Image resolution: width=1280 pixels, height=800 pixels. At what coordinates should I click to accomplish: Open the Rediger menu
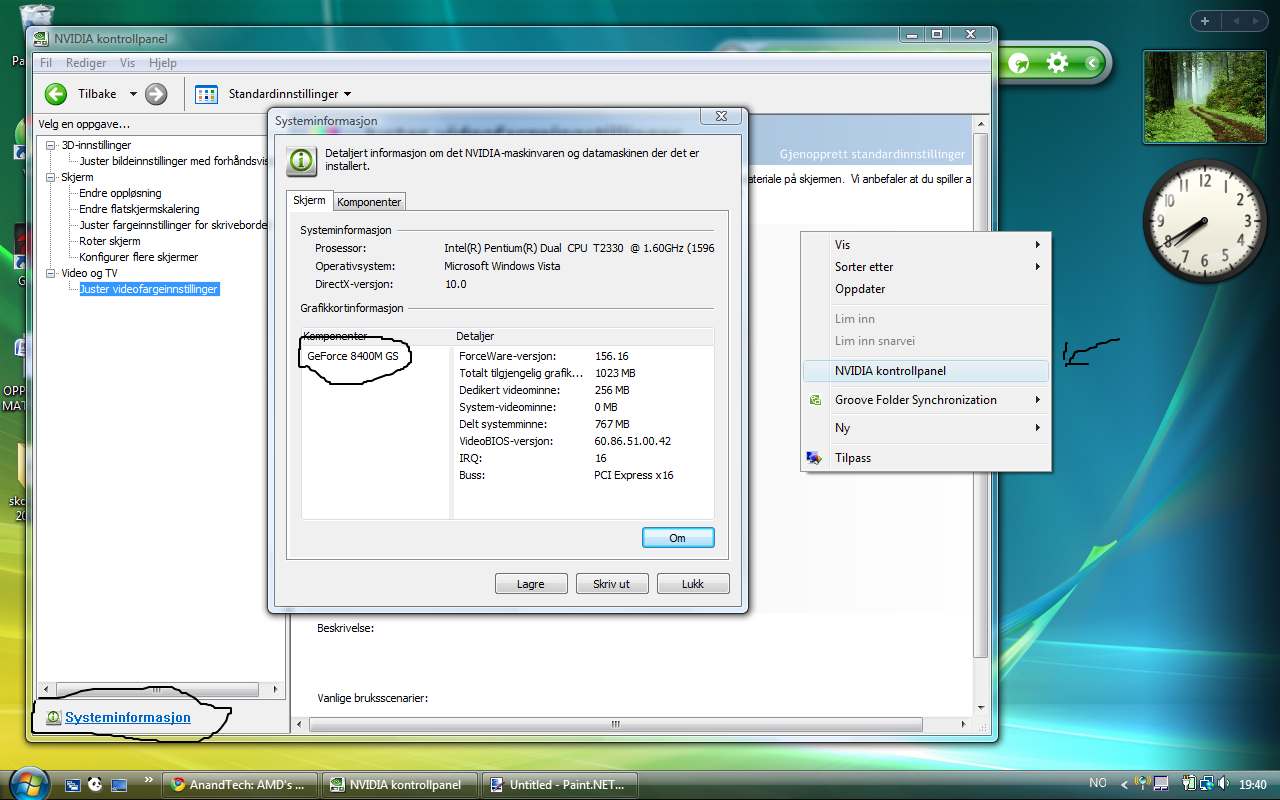coord(86,63)
